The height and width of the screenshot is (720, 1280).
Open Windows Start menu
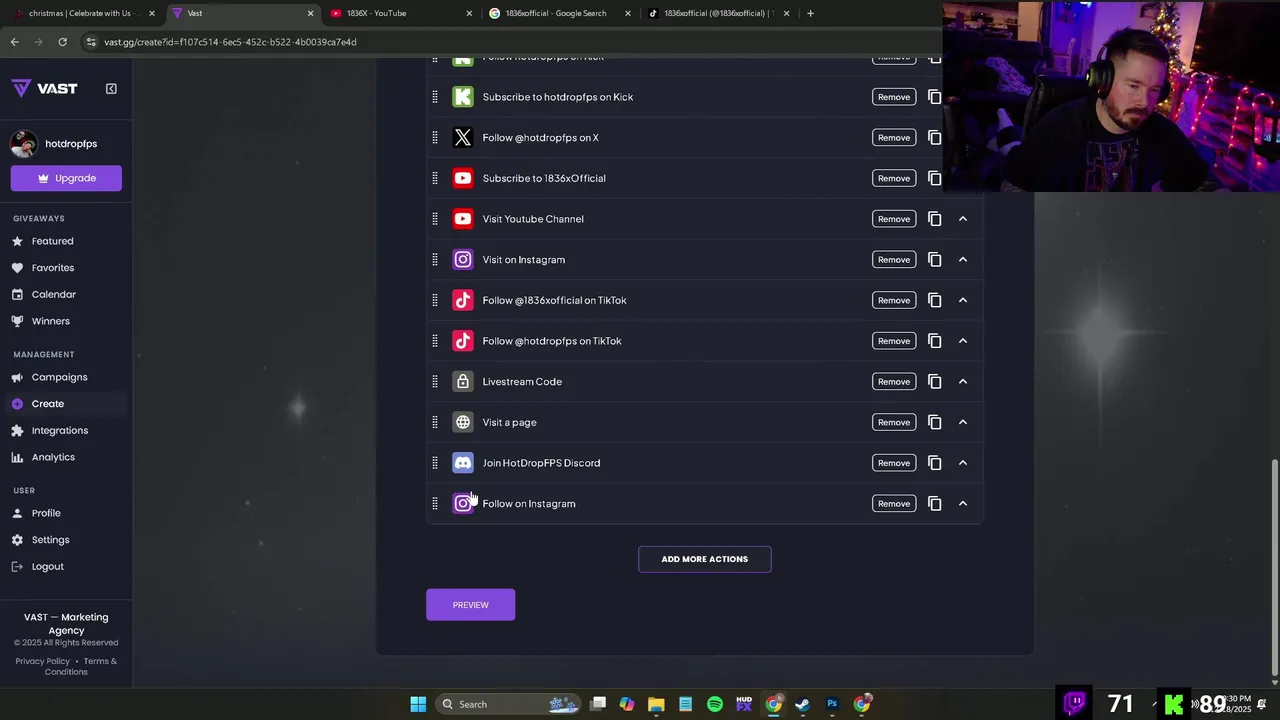(418, 704)
